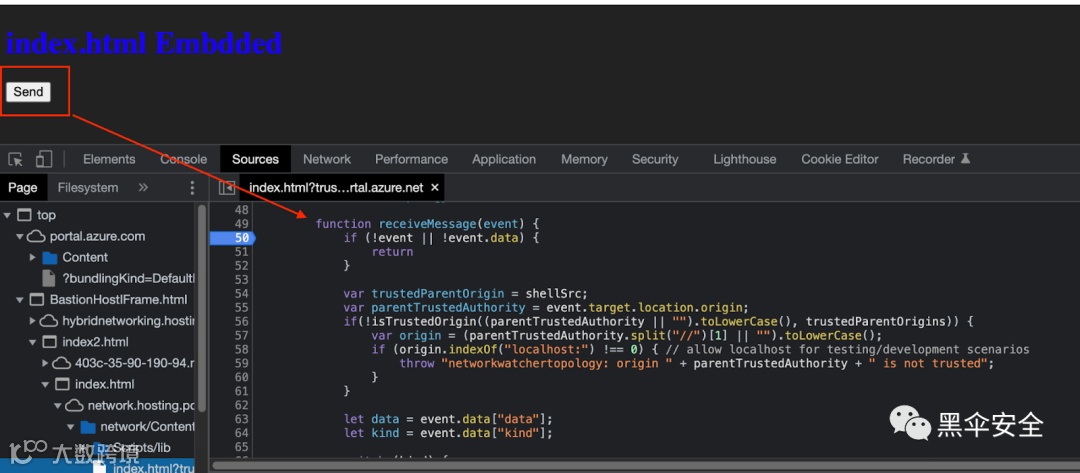Toggle the navigator sidebar collapse icon
1080x473 pixels.
click(x=227, y=187)
